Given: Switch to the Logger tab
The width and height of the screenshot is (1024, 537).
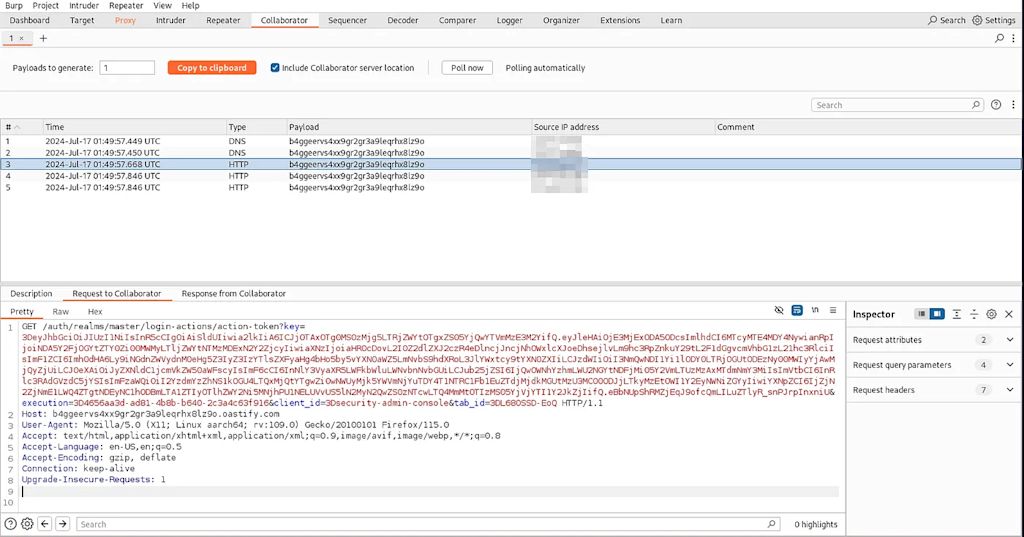Looking at the screenshot, I should (x=509, y=20).
